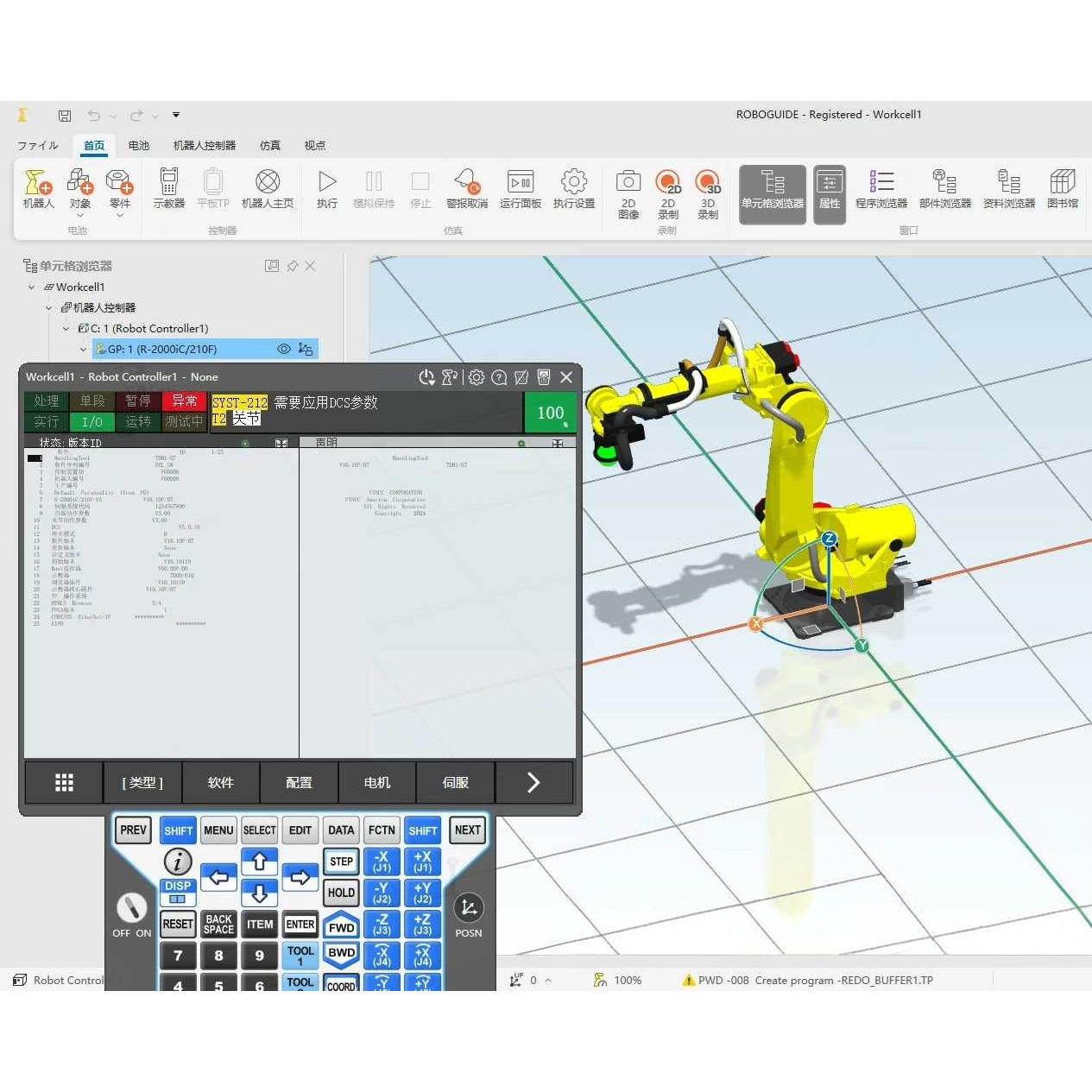Screen dimensions: 1092x1092
Task: Open pendant grid menu icon
Action: tap(64, 782)
